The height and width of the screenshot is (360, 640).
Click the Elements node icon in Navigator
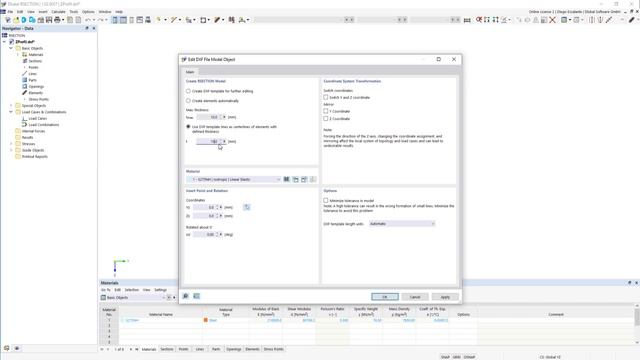(x=24, y=93)
